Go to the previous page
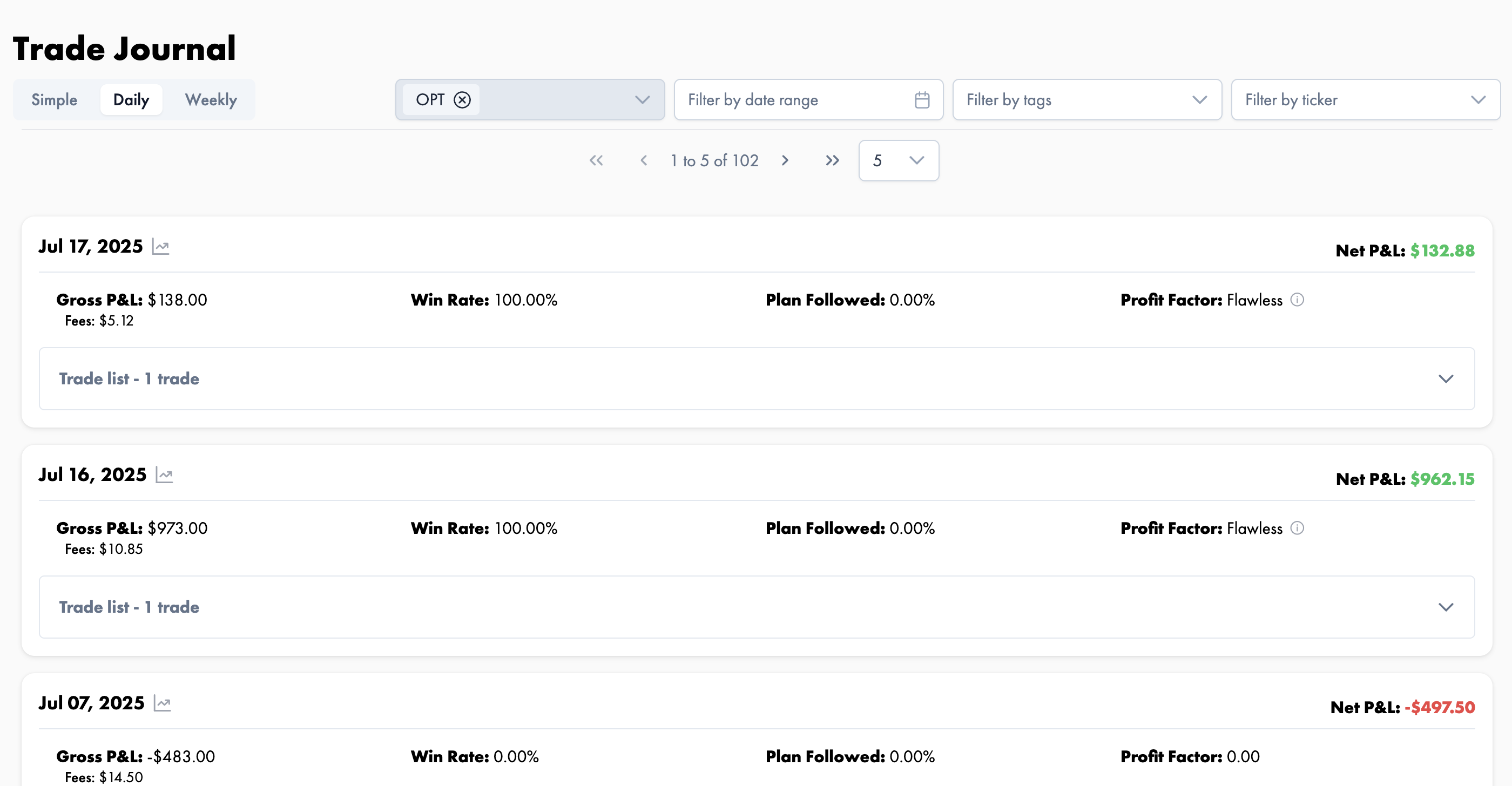The height and width of the screenshot is (786, 1512). (x=644, y=161)
